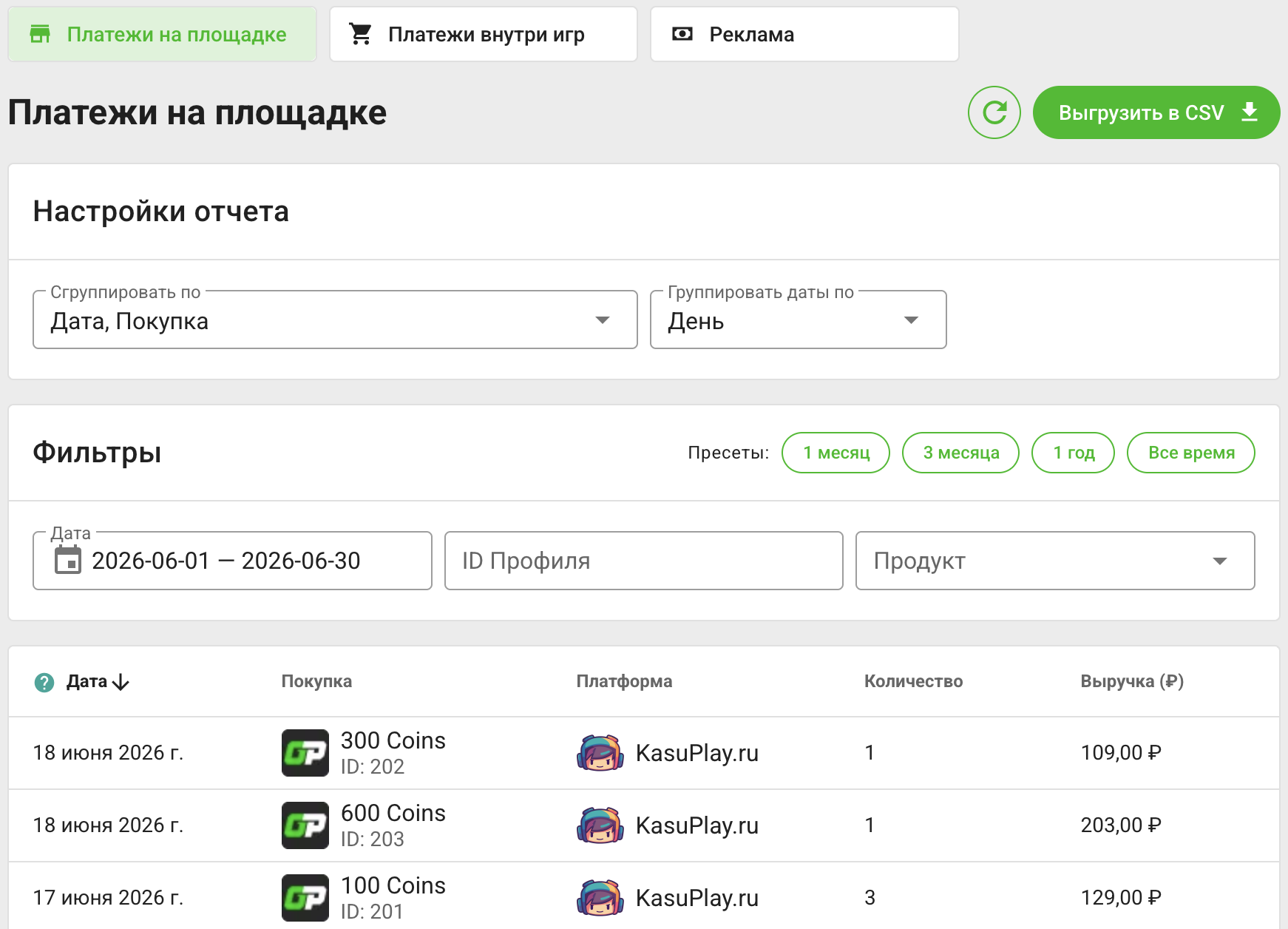Viewport: 1288px width, 929px height.
Task: Click KasuPlay avatar in 300 Coins row
Action: click(x=600, y=753)
